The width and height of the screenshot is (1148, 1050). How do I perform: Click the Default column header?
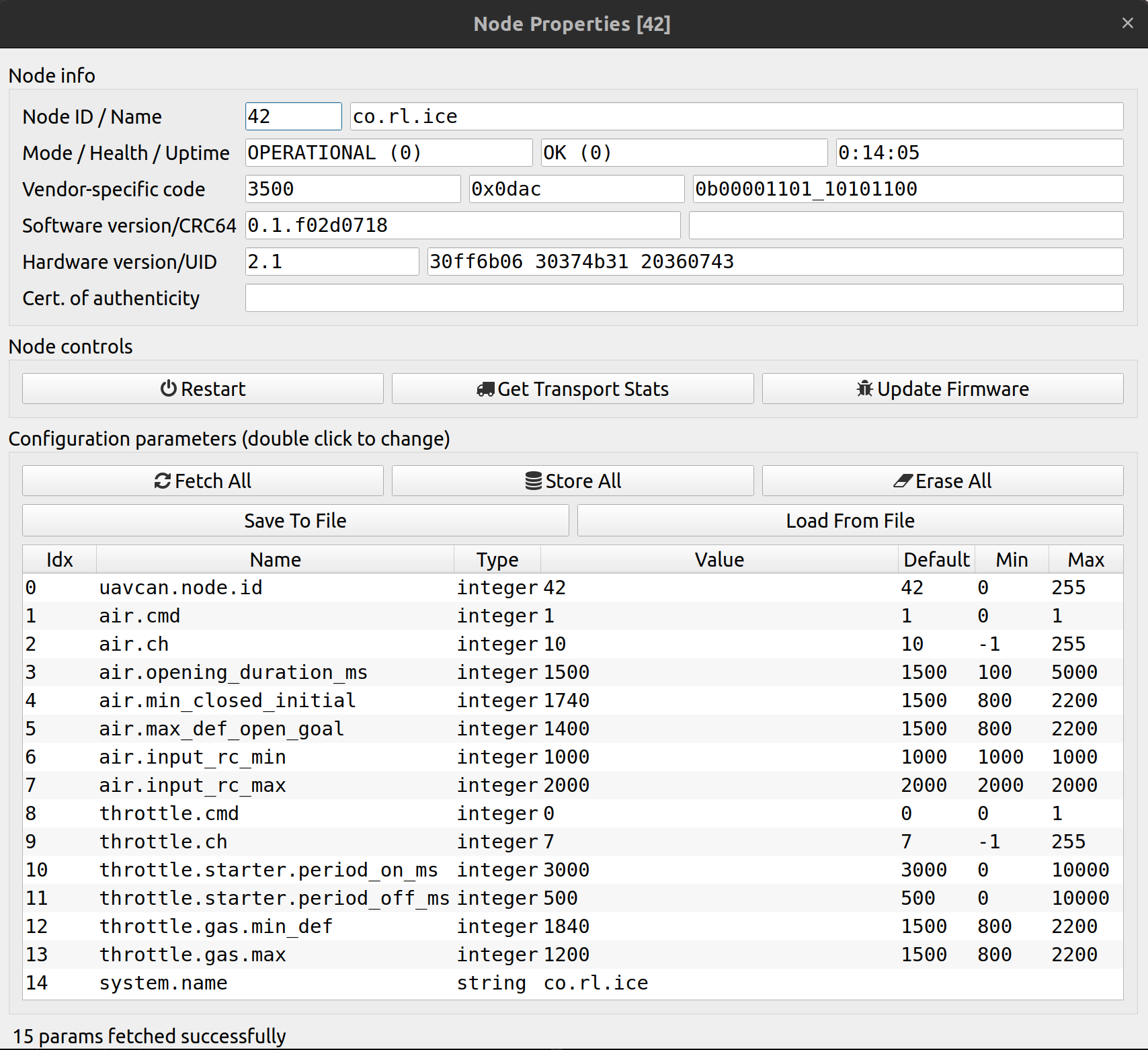tap(936, 559)
